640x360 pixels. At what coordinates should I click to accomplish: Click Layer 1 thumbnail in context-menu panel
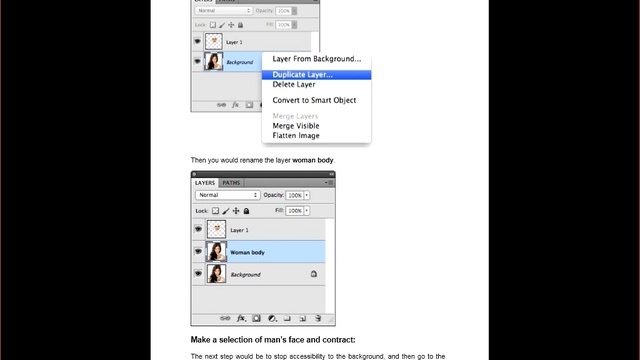point(214,42)
